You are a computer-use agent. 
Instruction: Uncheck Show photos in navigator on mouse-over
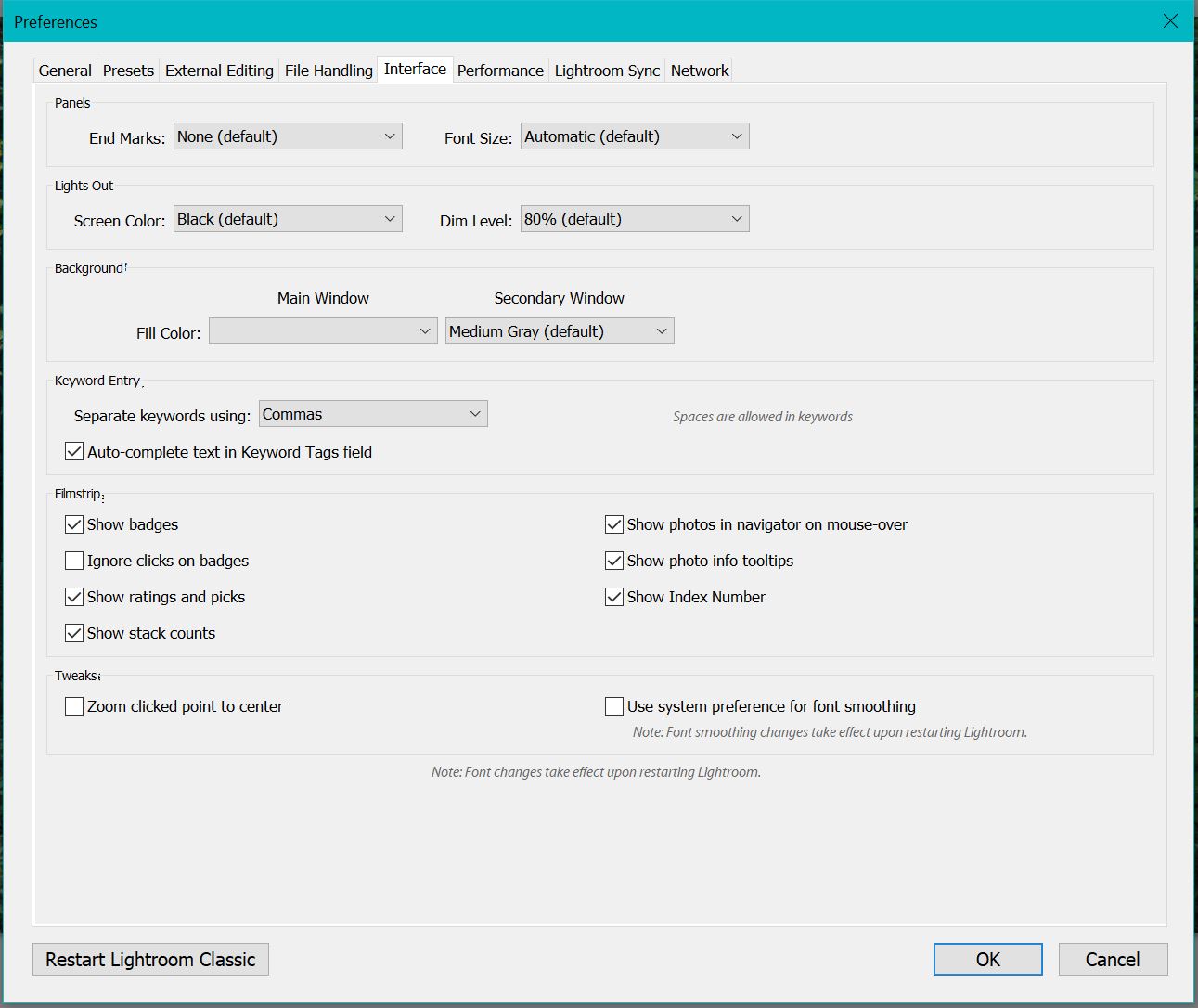(x=613, y=524)
